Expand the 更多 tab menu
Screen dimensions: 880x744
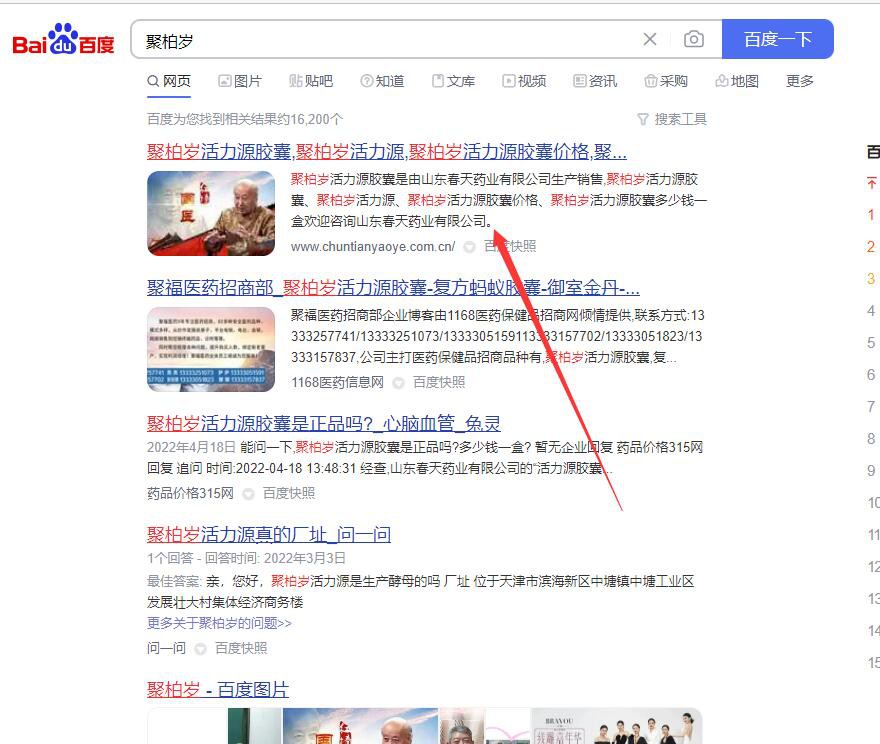tap(800, 81)
